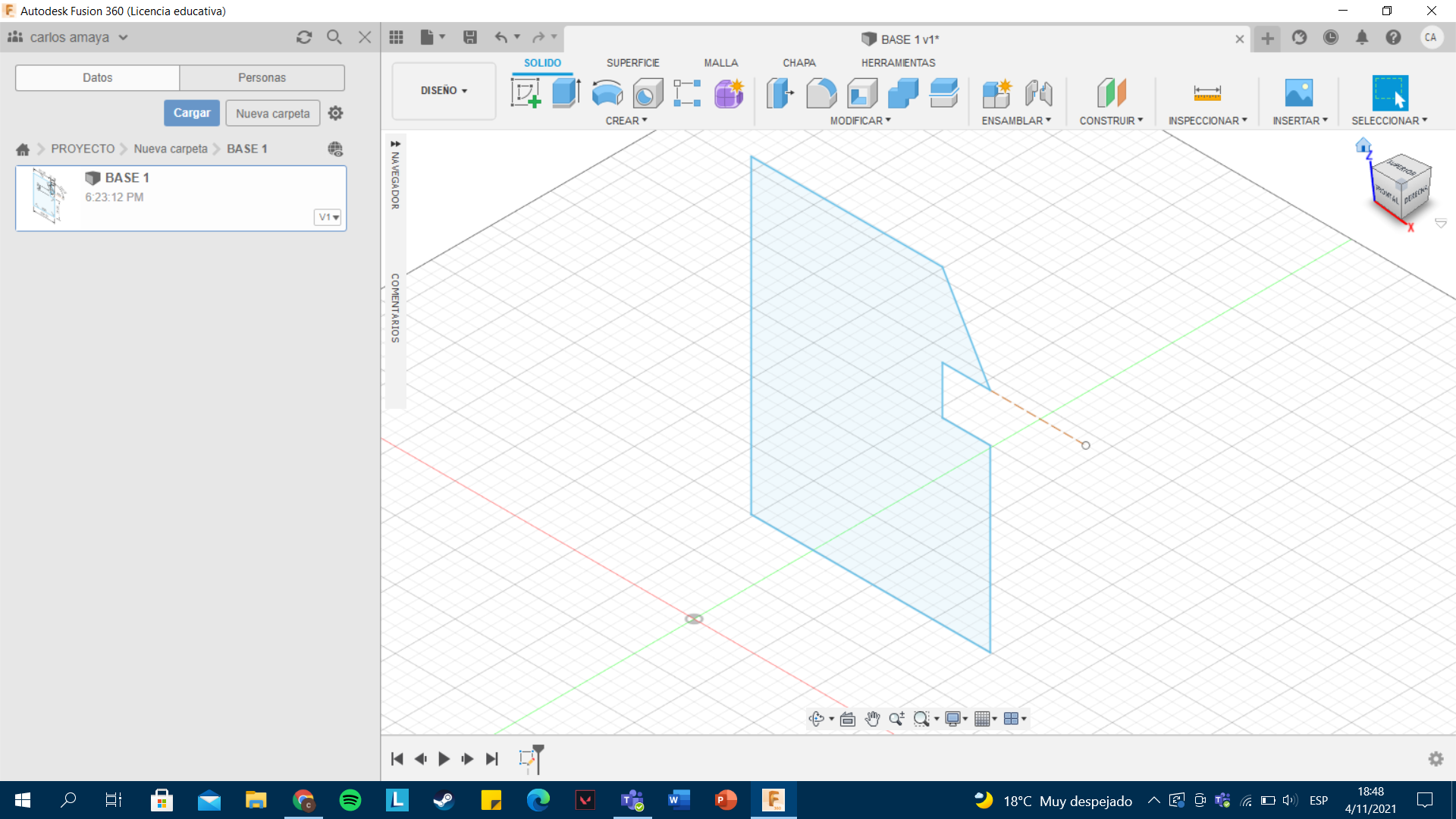Click the Cargar button
The width and height of the screenshot is (1456, 819).
[192, 113]
